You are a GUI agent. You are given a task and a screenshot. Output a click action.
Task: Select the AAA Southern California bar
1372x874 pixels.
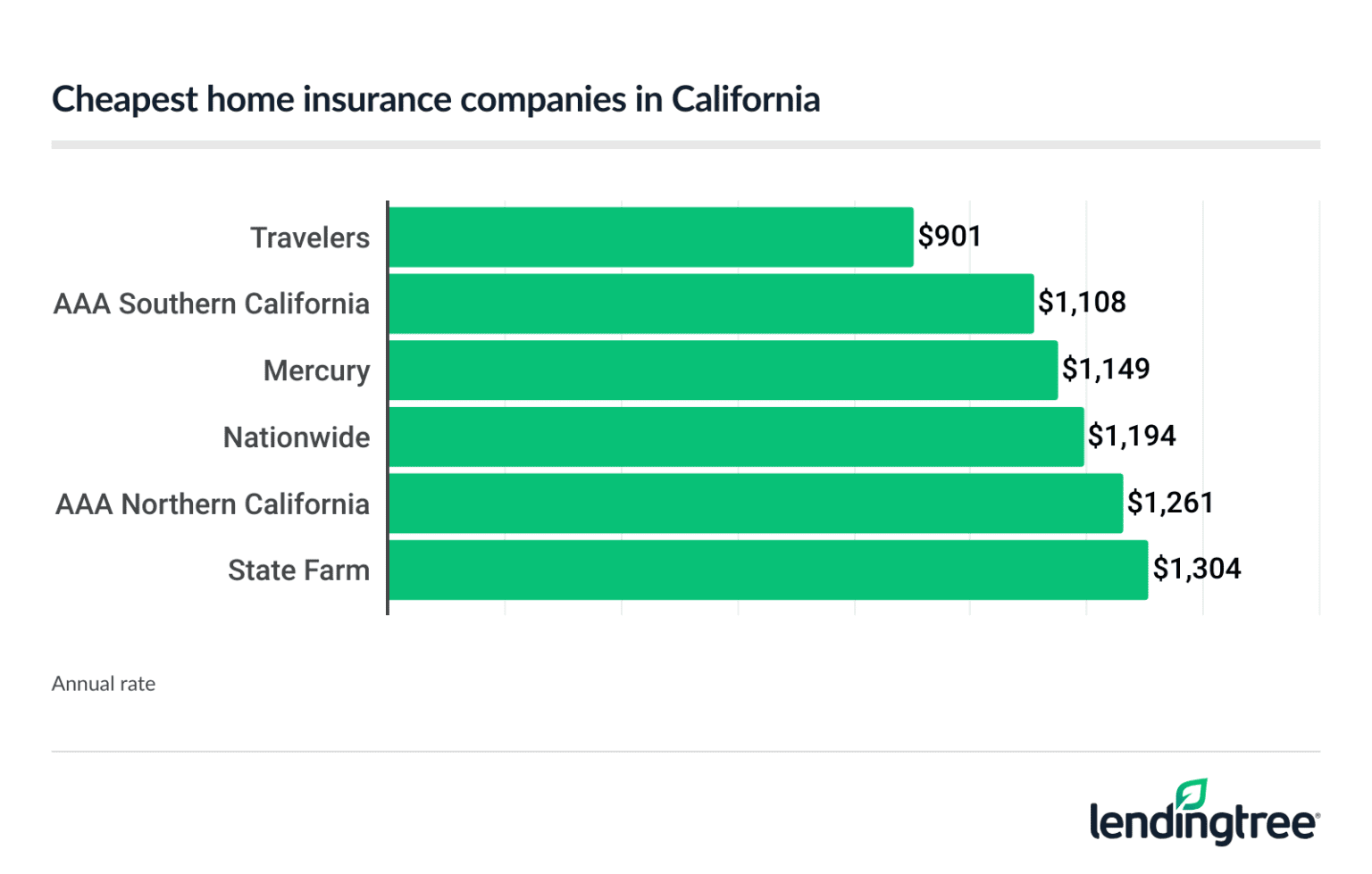tap(711, 304)
